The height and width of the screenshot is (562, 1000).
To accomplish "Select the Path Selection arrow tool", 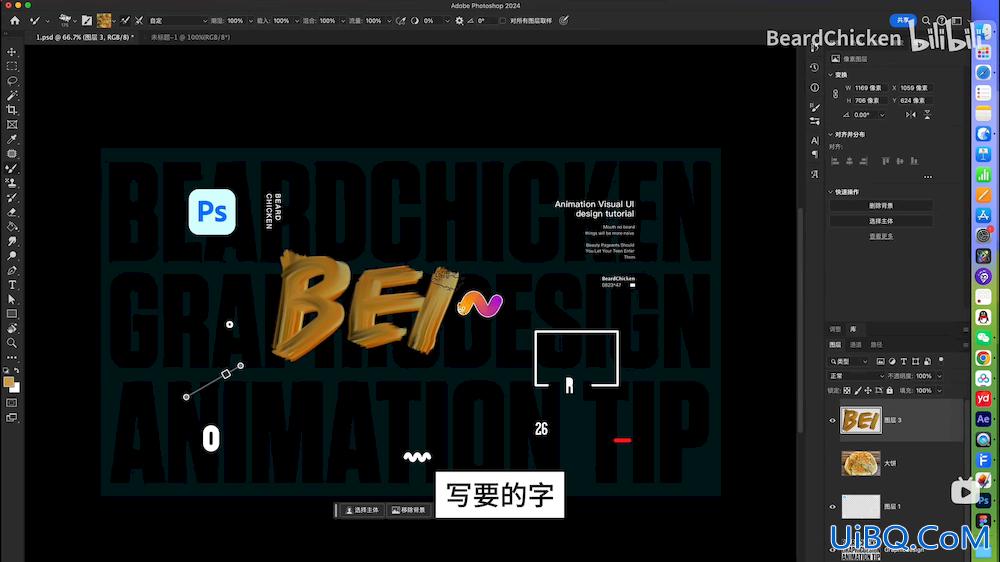I will (11, 299).
